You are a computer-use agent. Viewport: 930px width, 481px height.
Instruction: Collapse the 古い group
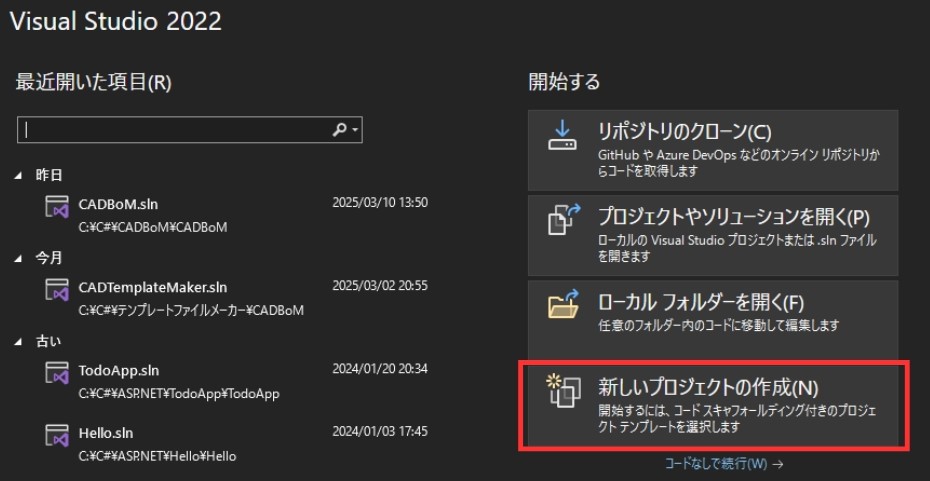click(19, 342)
